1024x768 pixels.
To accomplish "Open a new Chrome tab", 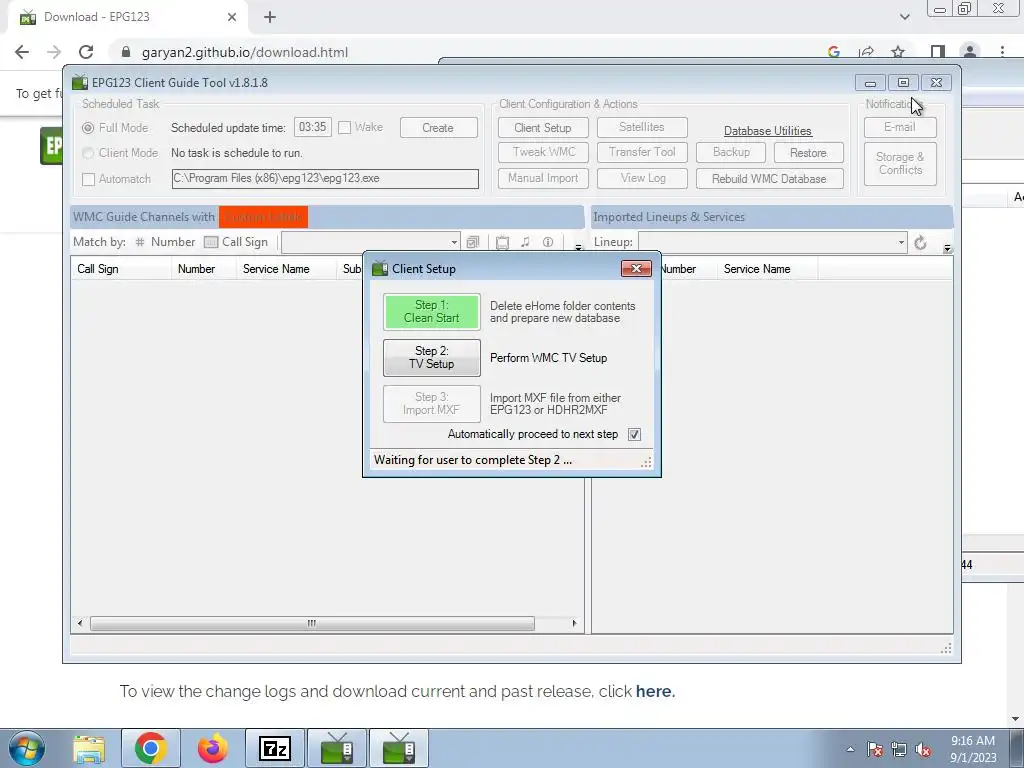I will point(270,17).
